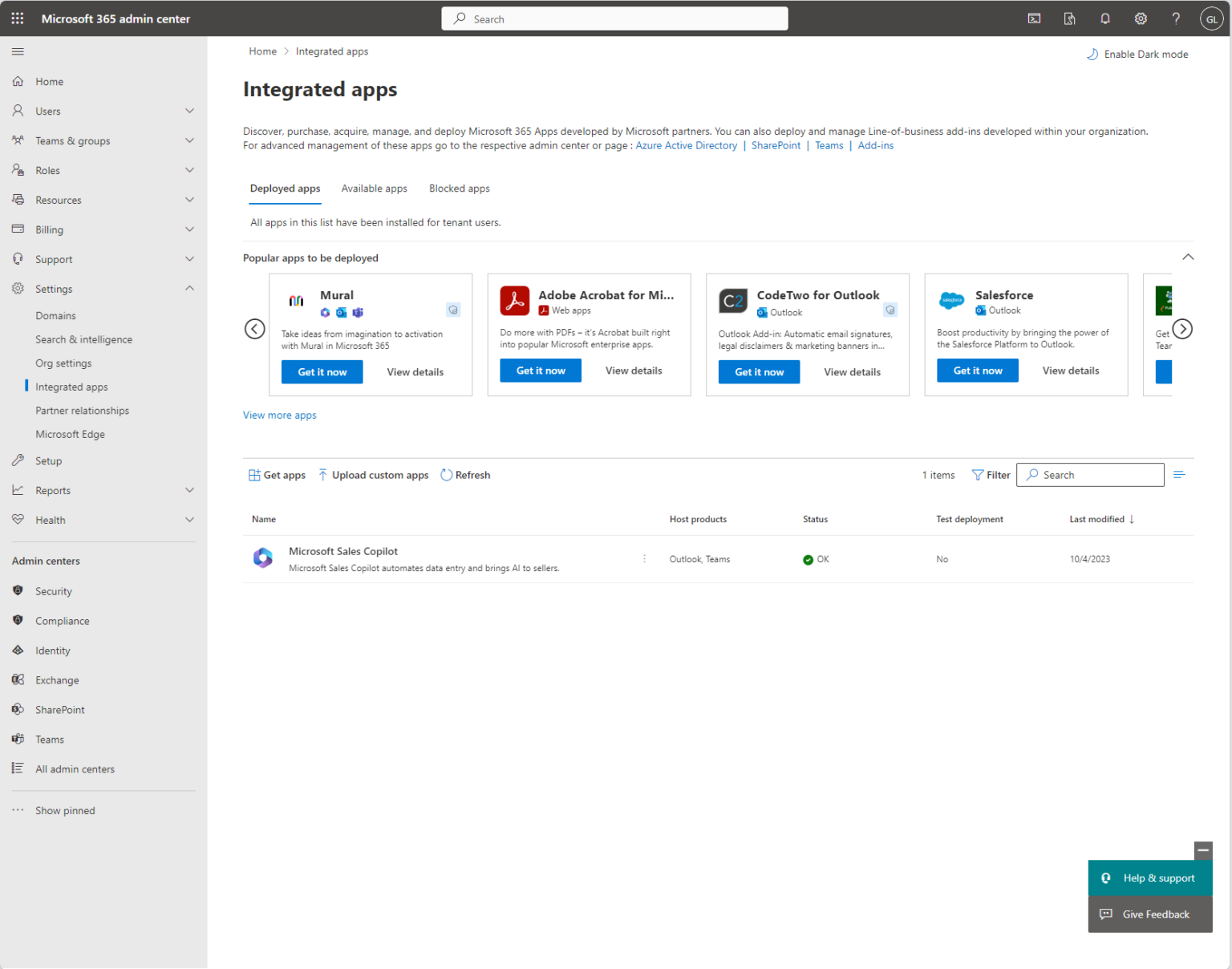Open the Exchange admin center
This screenshot has height=969, width=1232.
[57, 680]
